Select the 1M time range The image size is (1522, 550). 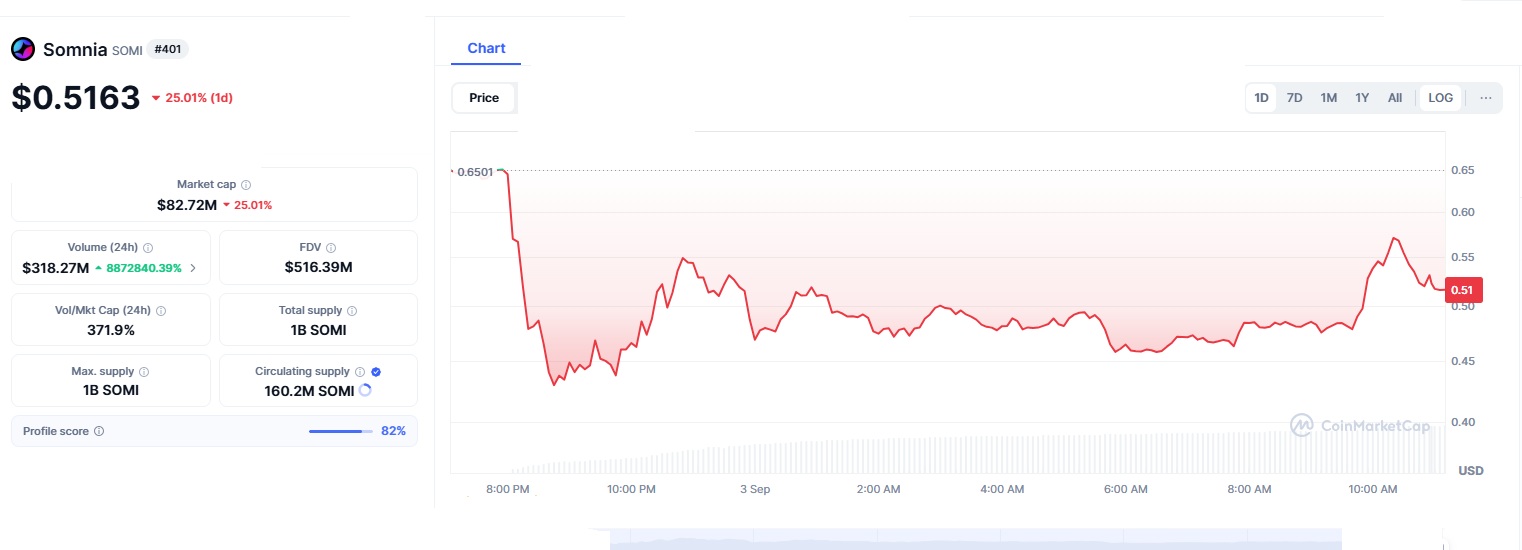click(x=1329, y=98)
